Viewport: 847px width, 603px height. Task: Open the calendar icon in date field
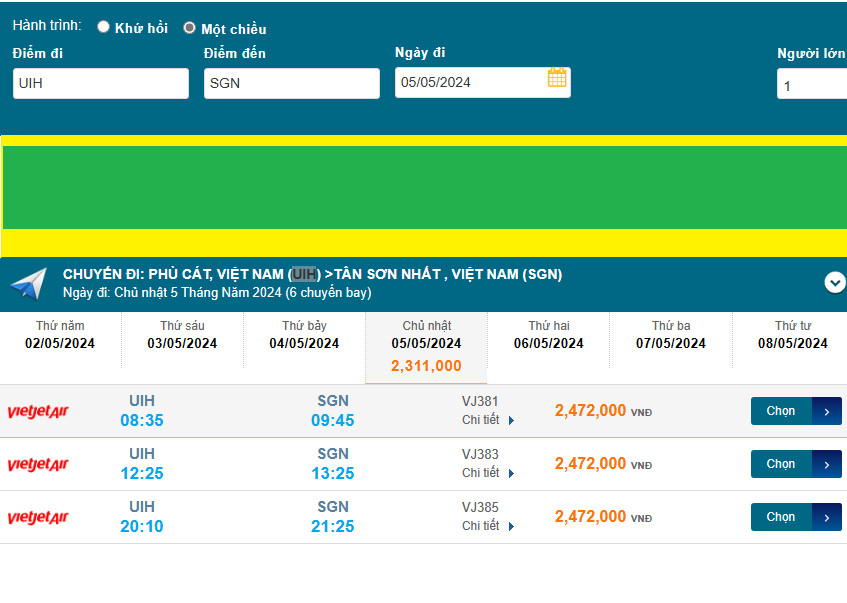pos(557,78)
